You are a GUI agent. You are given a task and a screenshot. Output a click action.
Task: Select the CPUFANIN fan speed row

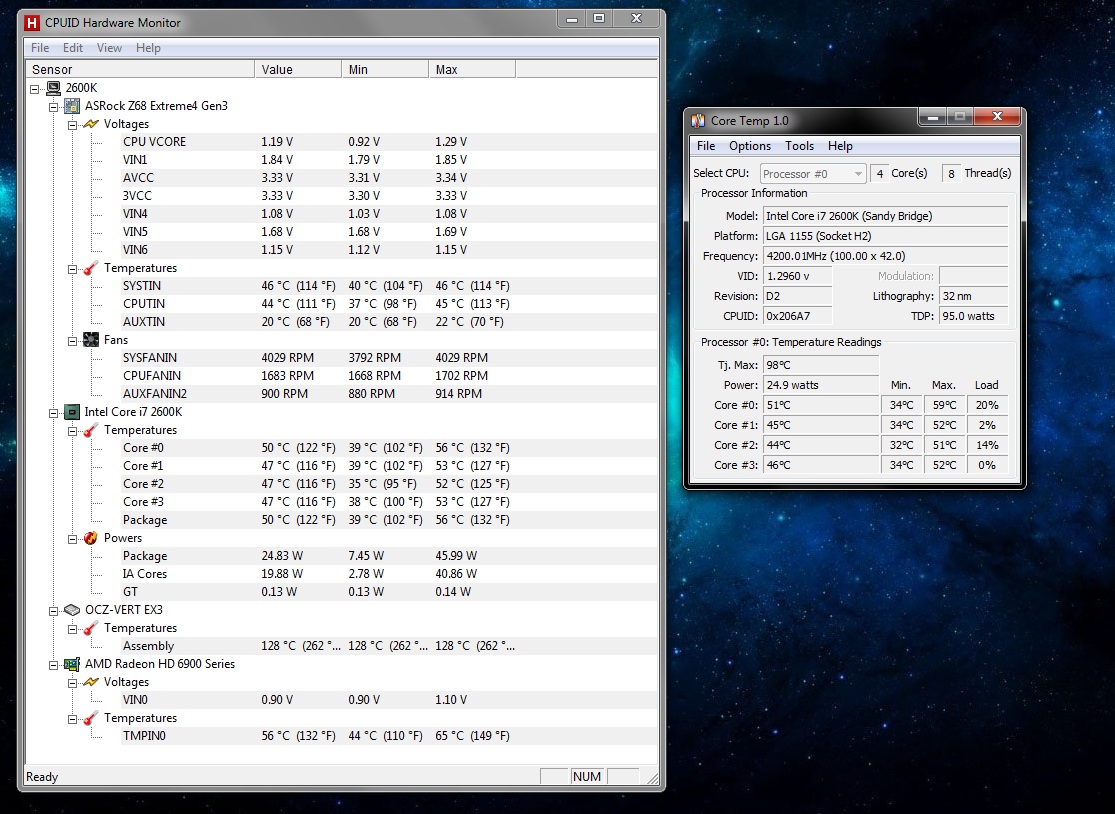(154, 376)
